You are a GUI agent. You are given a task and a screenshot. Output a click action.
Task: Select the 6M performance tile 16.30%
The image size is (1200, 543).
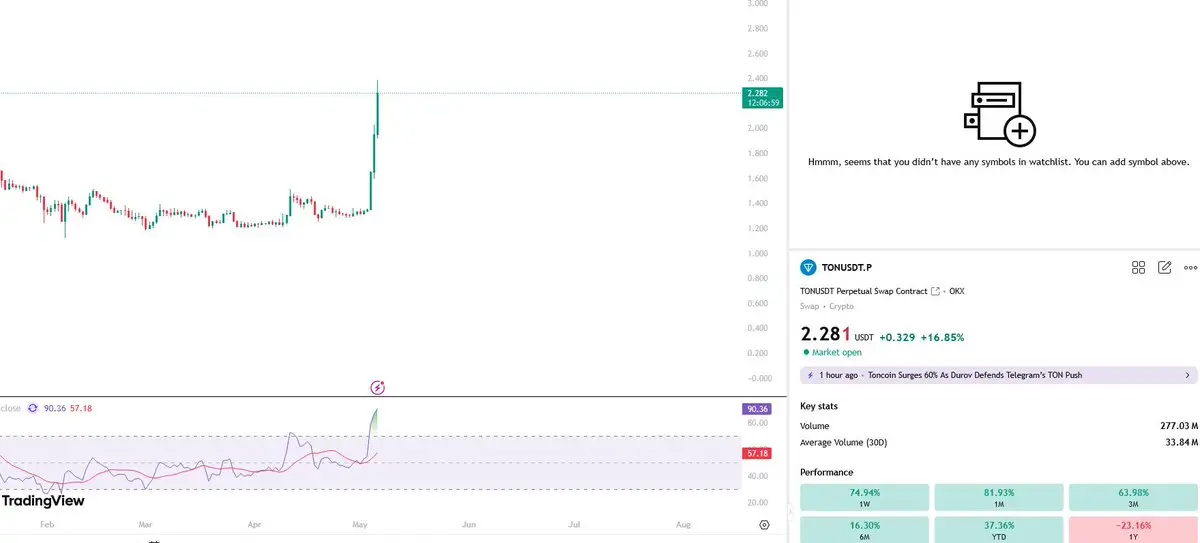point(864,530)
